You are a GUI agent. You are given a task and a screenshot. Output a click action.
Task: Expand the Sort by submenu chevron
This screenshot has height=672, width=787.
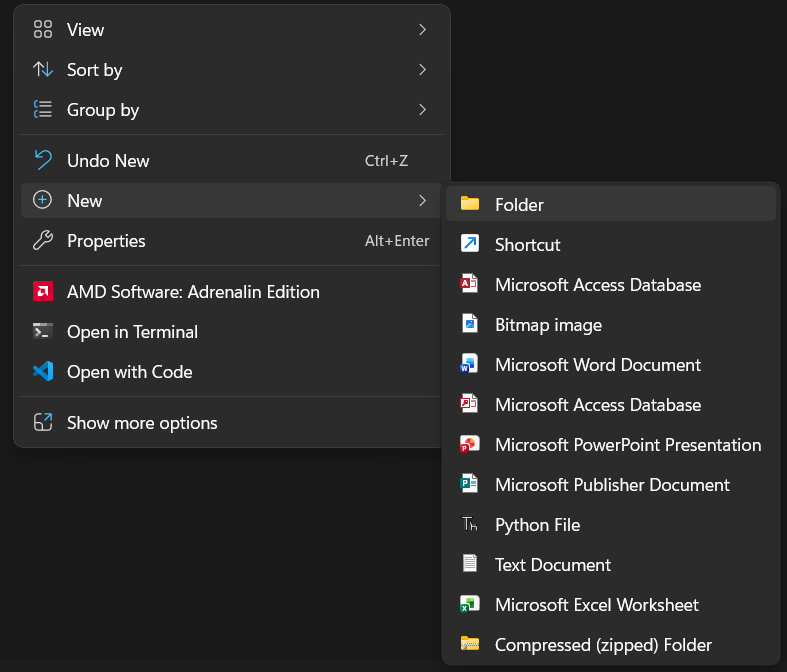click(x=423, y=69)
